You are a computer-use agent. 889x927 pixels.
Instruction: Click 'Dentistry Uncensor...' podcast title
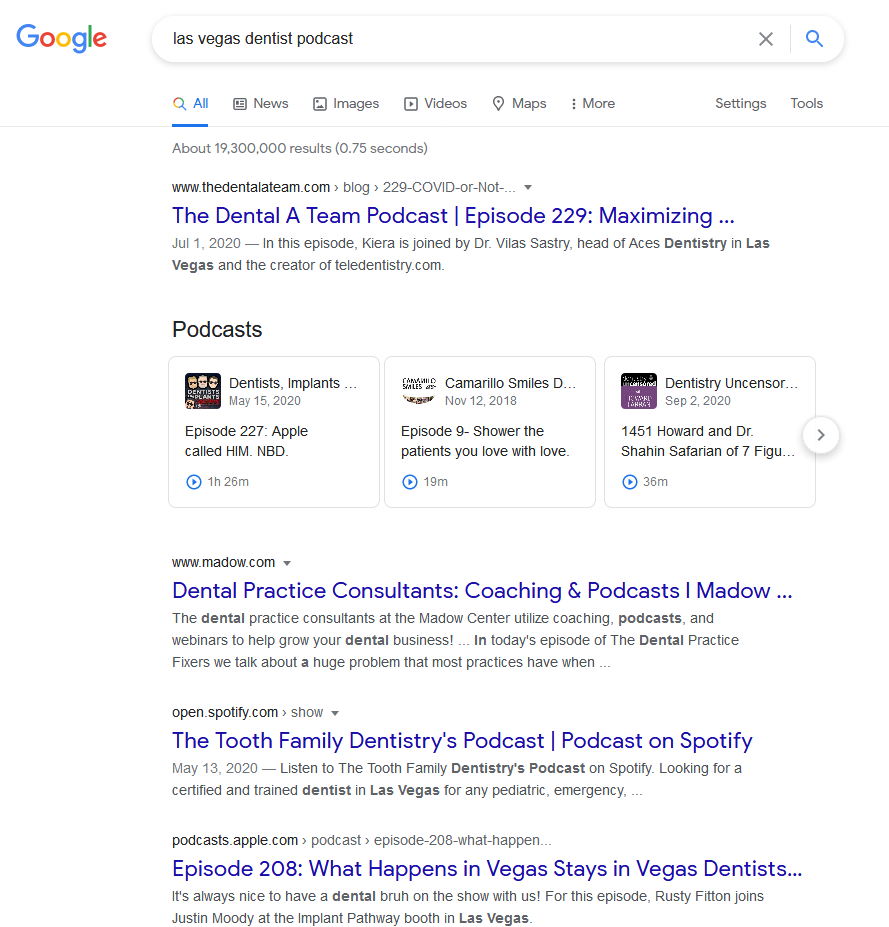click(732, 383)
